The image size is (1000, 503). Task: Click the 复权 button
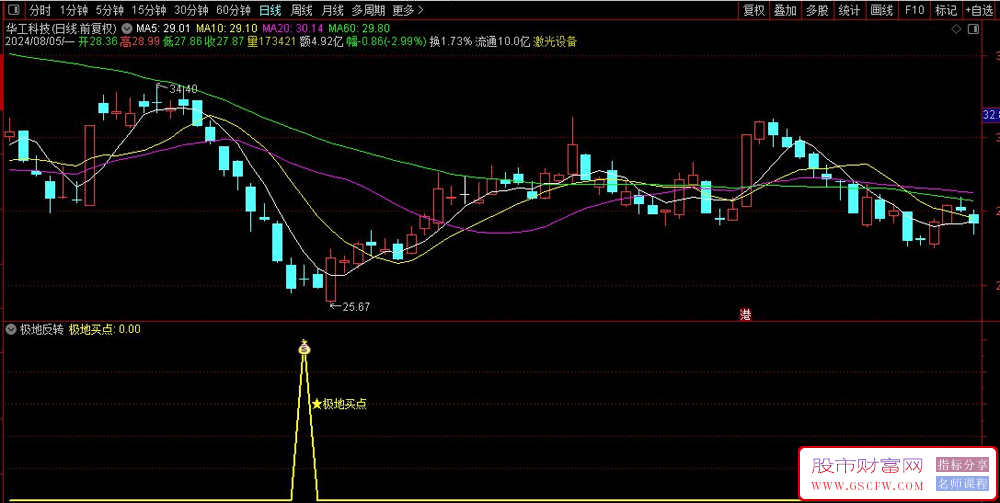753,10
